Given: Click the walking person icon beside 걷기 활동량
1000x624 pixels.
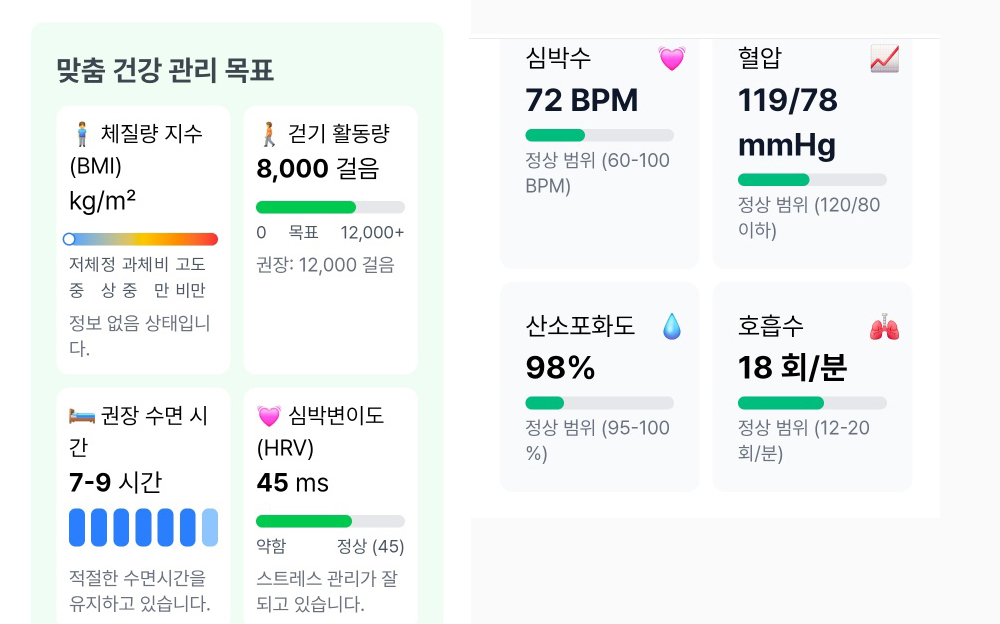Looking at the screenshot, I should click(x=269, y=134).
